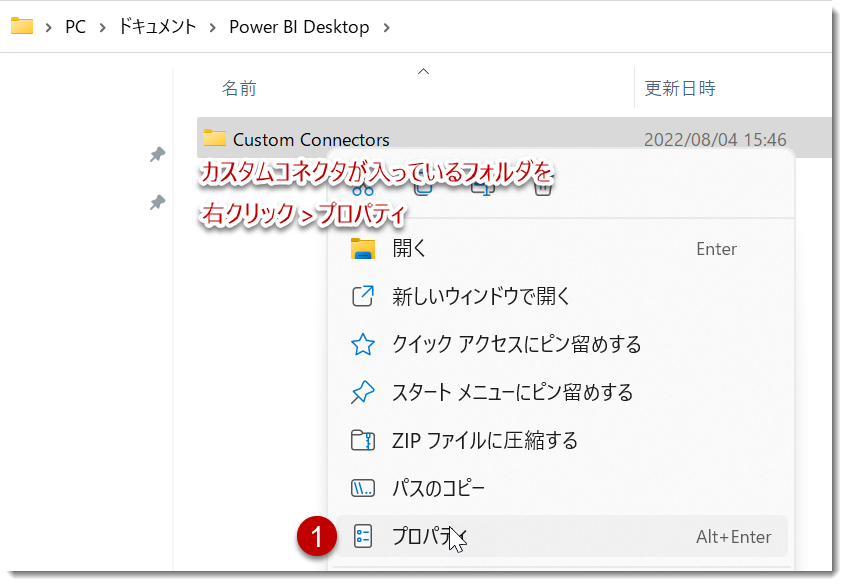Sort by the 名前 column header

pyautogui.click(x=239, y=88)
